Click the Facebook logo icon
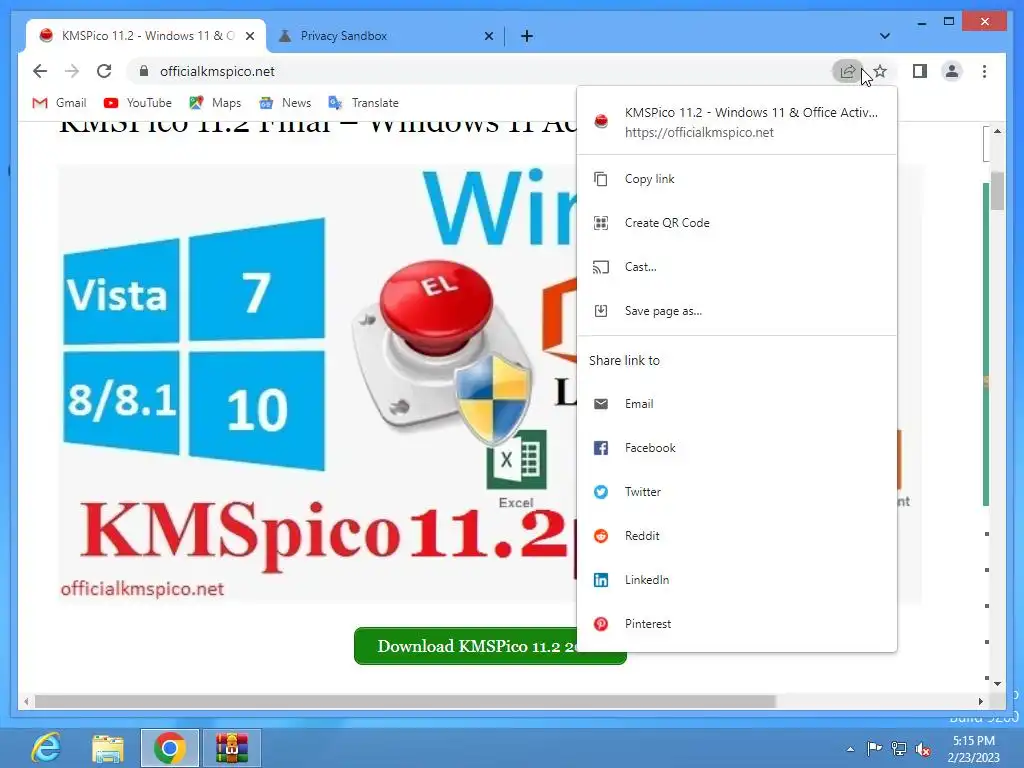 tap(601, 448)
